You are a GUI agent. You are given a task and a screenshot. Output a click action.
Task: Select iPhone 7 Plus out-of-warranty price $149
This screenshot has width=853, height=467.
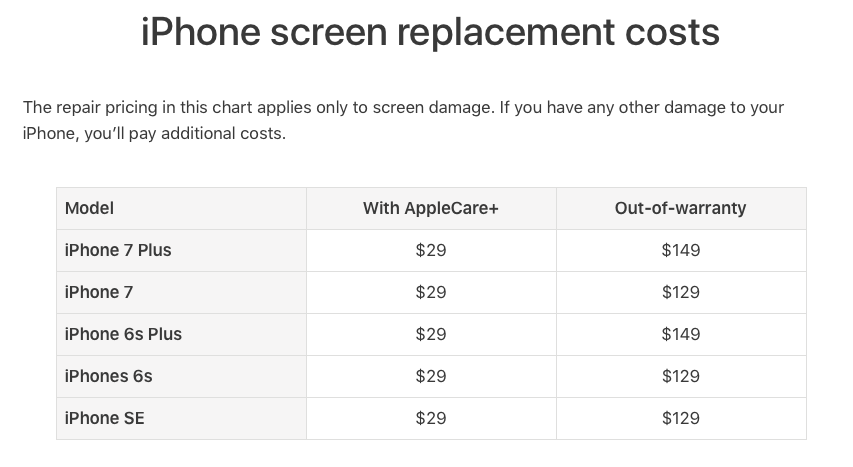point(681,250)
